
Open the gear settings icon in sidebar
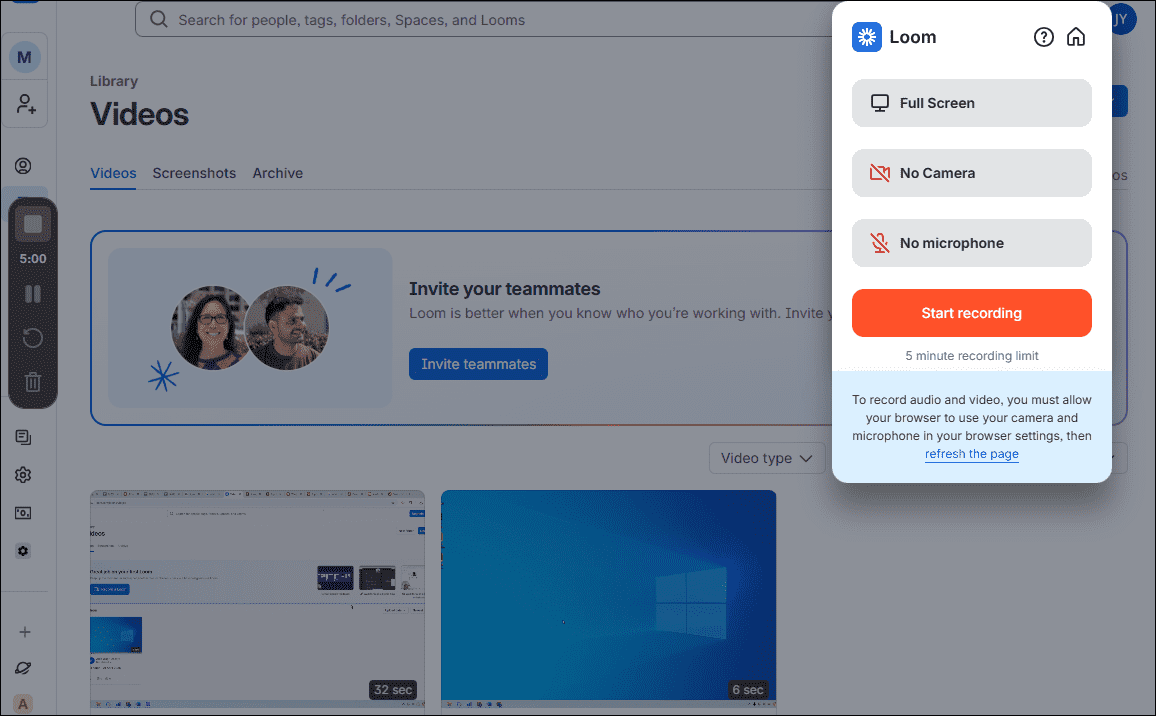24,476
